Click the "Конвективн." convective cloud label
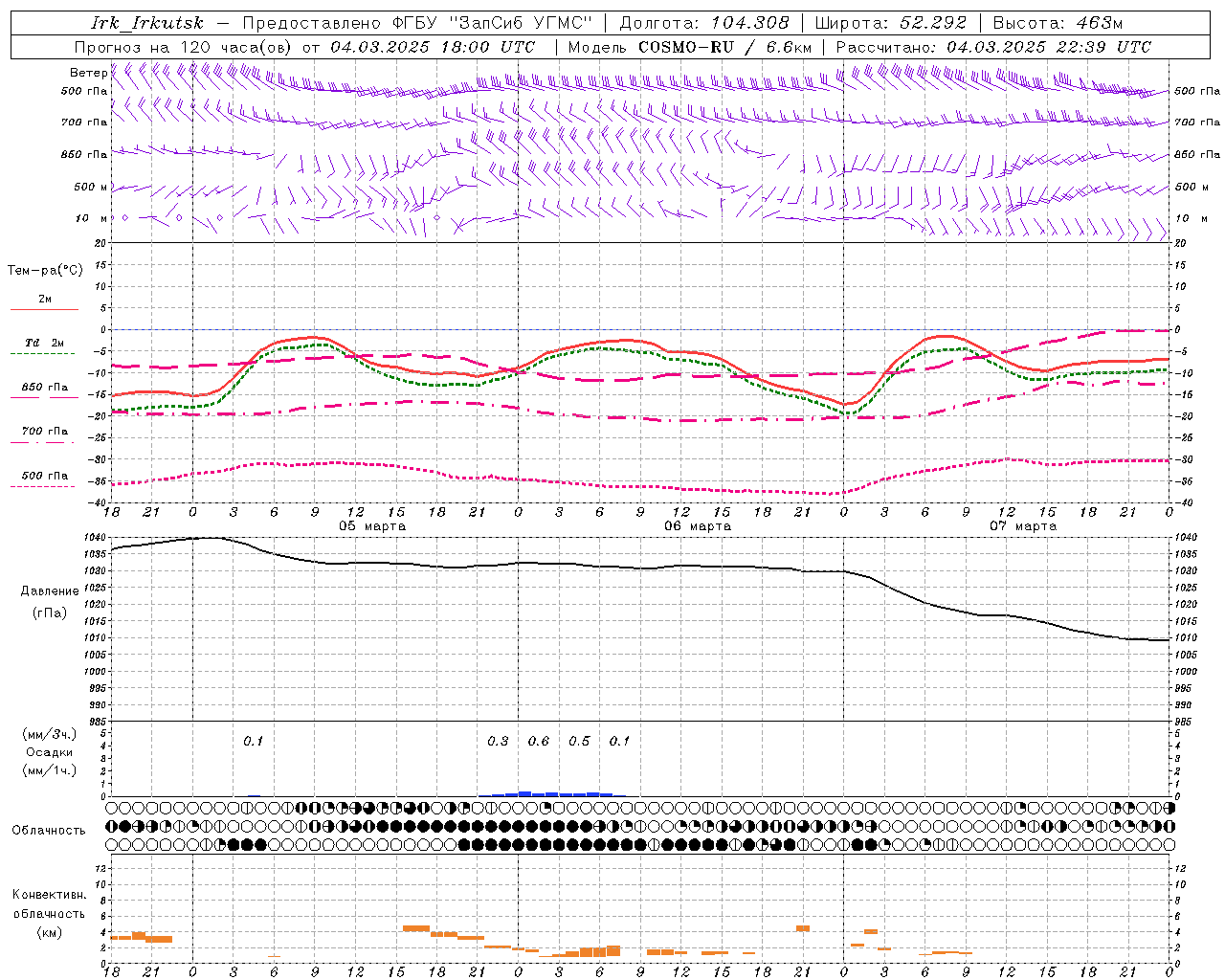The image size is (1225, 980). [49, 896]
